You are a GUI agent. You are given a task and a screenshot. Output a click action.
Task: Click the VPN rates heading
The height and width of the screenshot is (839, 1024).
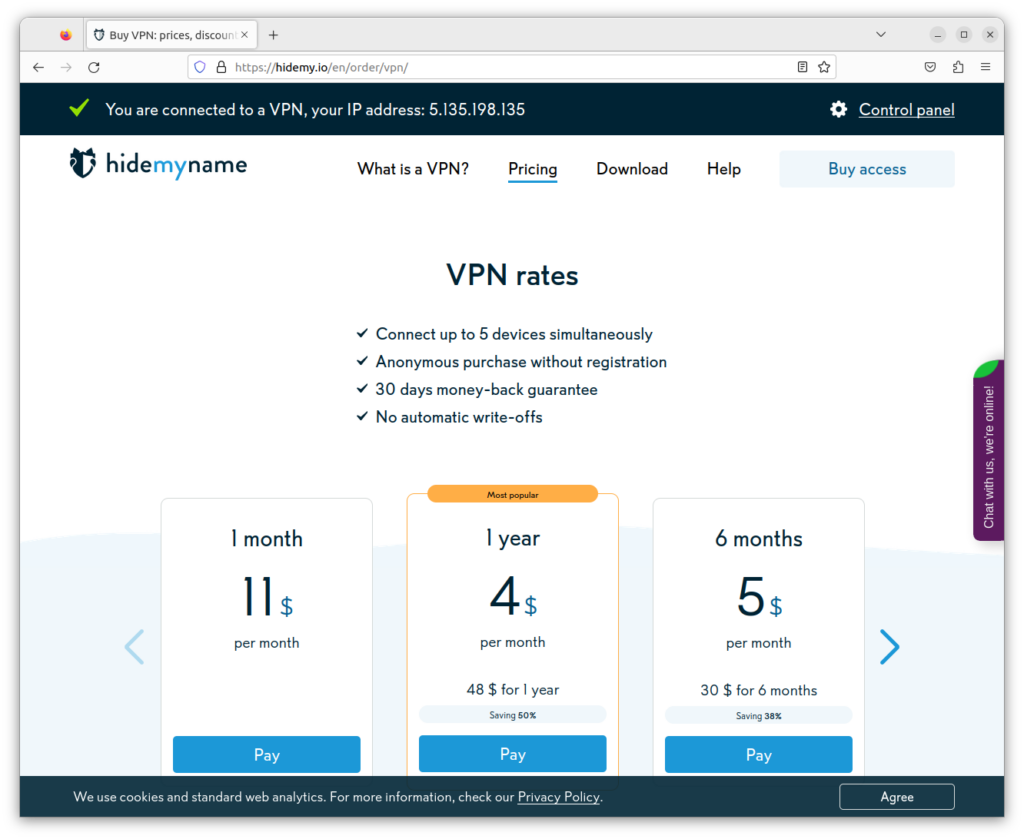512,275
